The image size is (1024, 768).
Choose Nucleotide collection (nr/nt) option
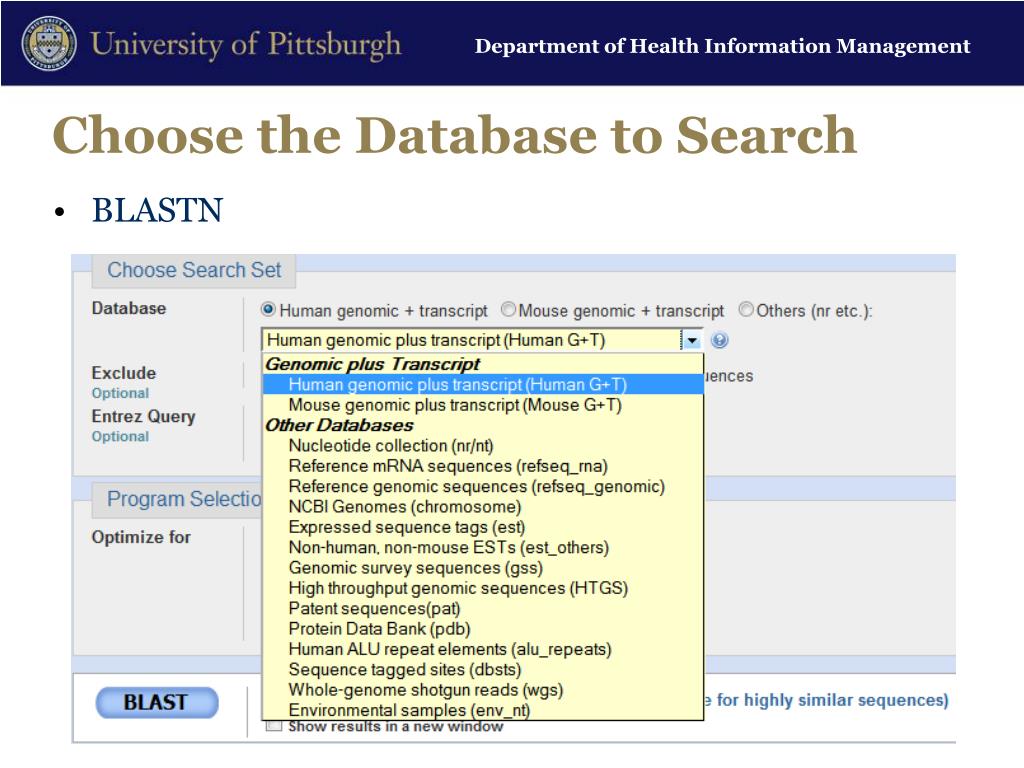(x=483, y=445)
